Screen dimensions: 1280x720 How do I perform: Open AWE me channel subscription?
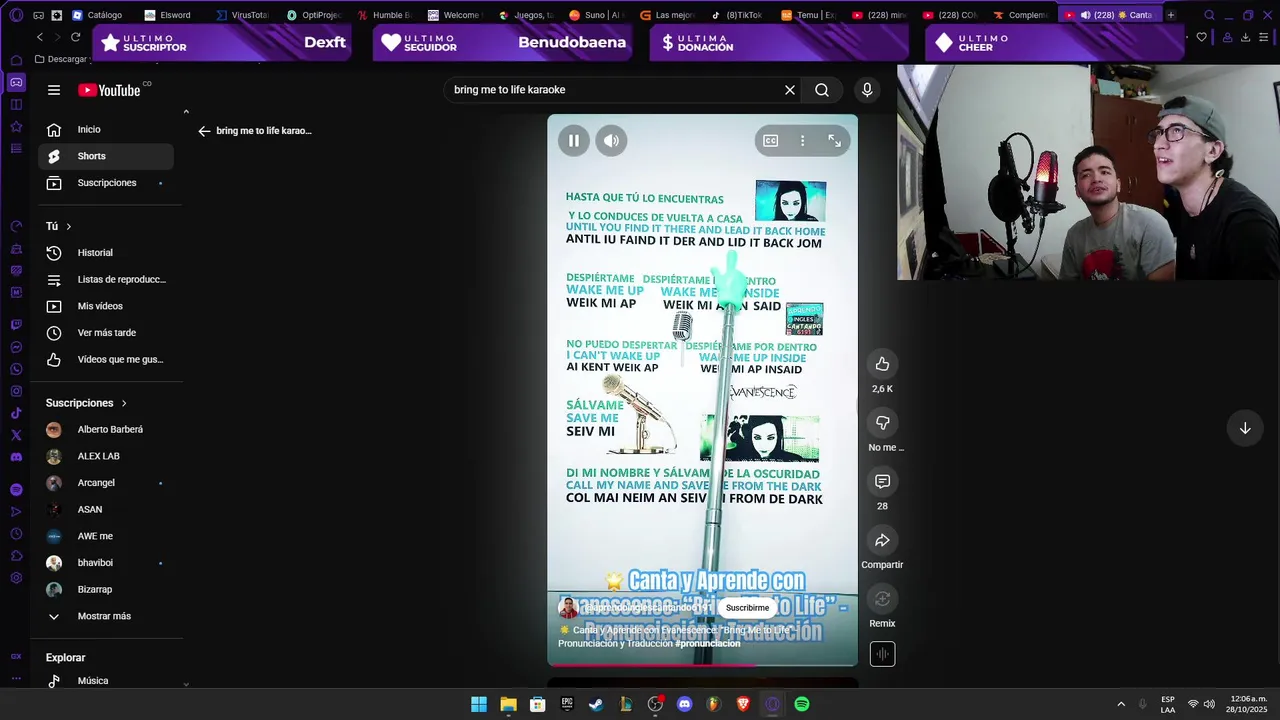click(106, 536)
